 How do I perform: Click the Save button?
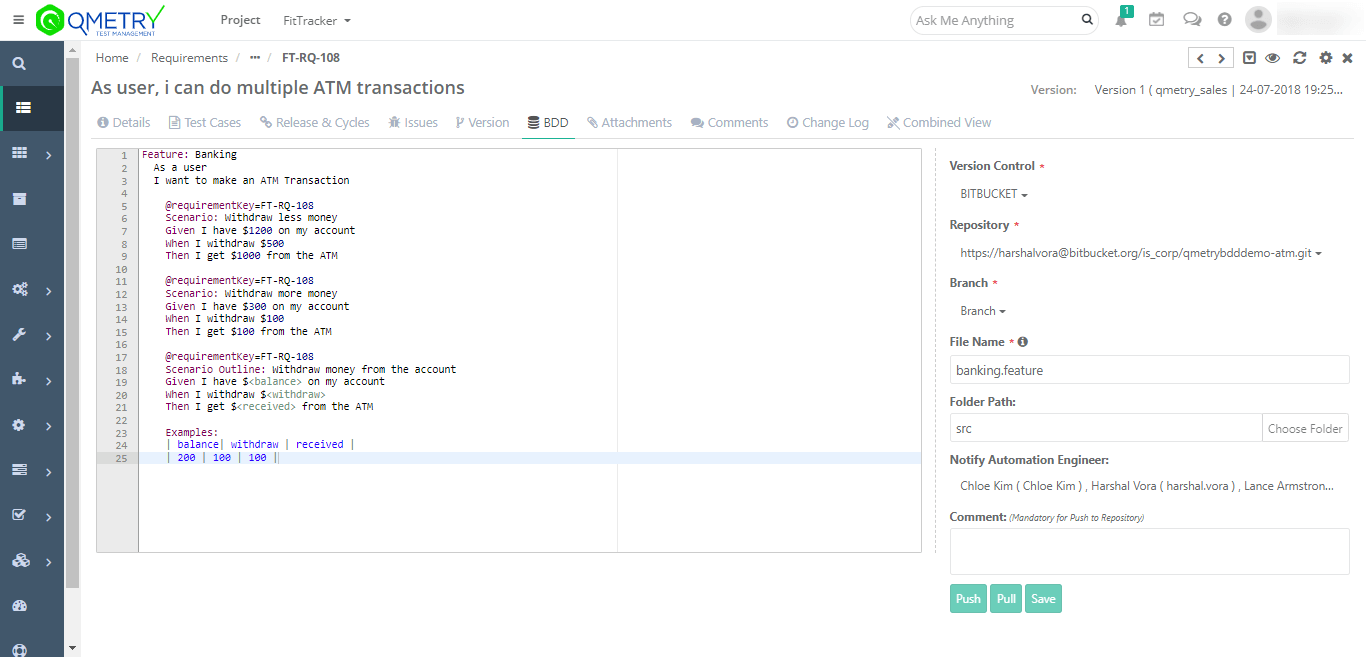(x=1043, y=599)
